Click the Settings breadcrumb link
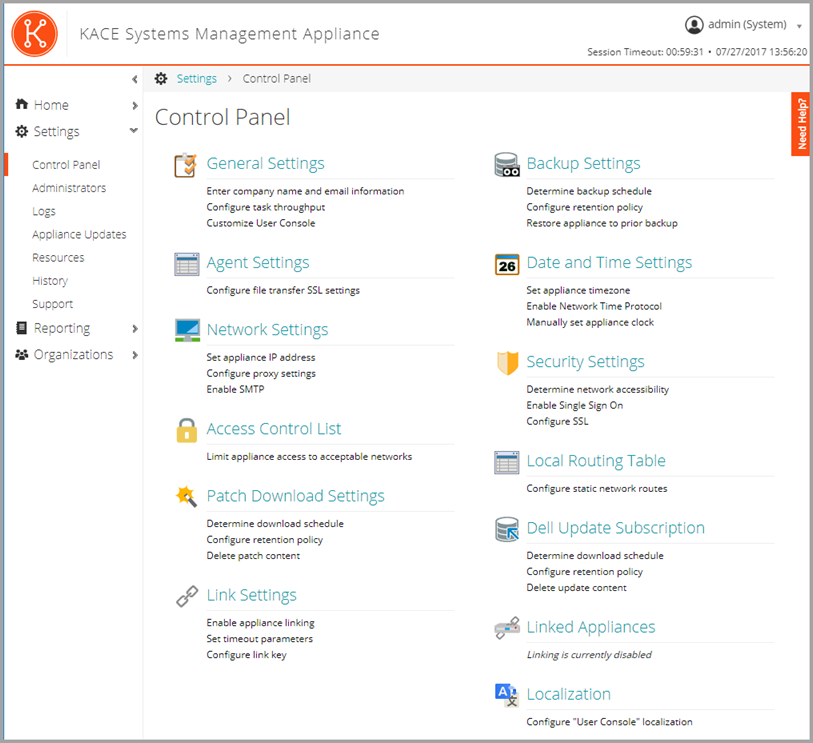This screenshot has height=743, width=813. coord(196,79)
